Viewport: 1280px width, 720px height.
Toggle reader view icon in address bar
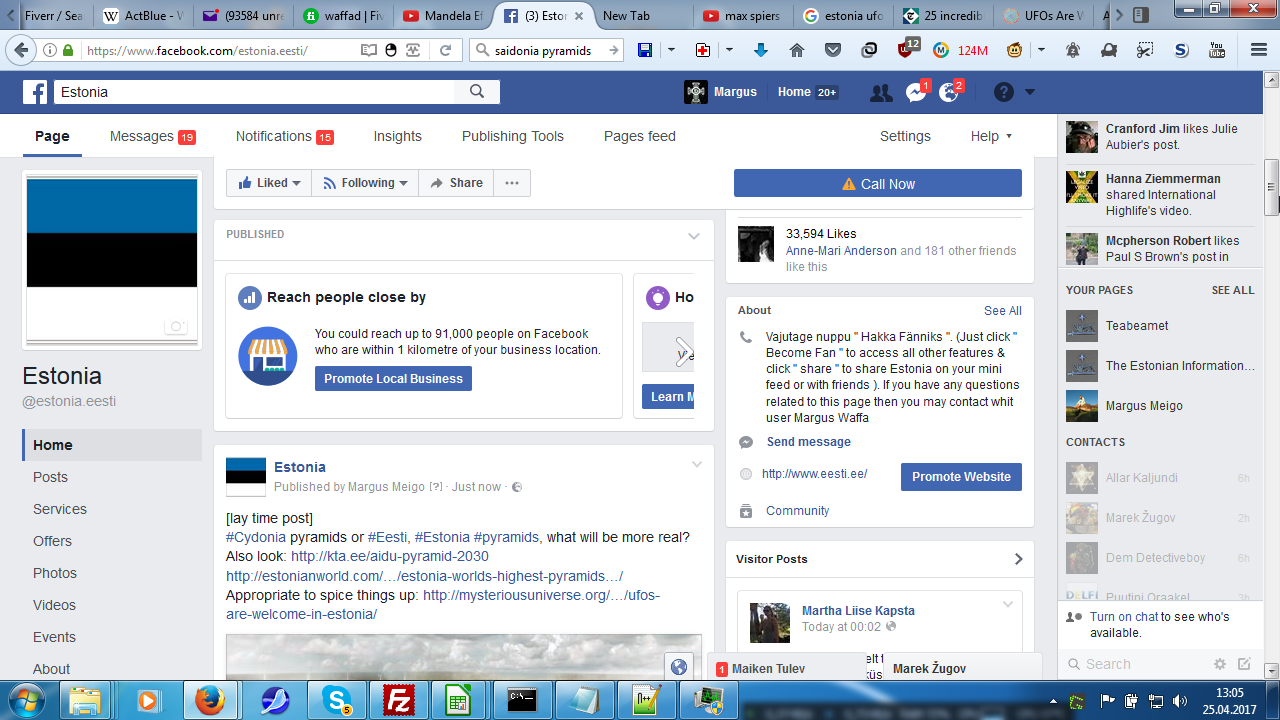coord(369,50)
